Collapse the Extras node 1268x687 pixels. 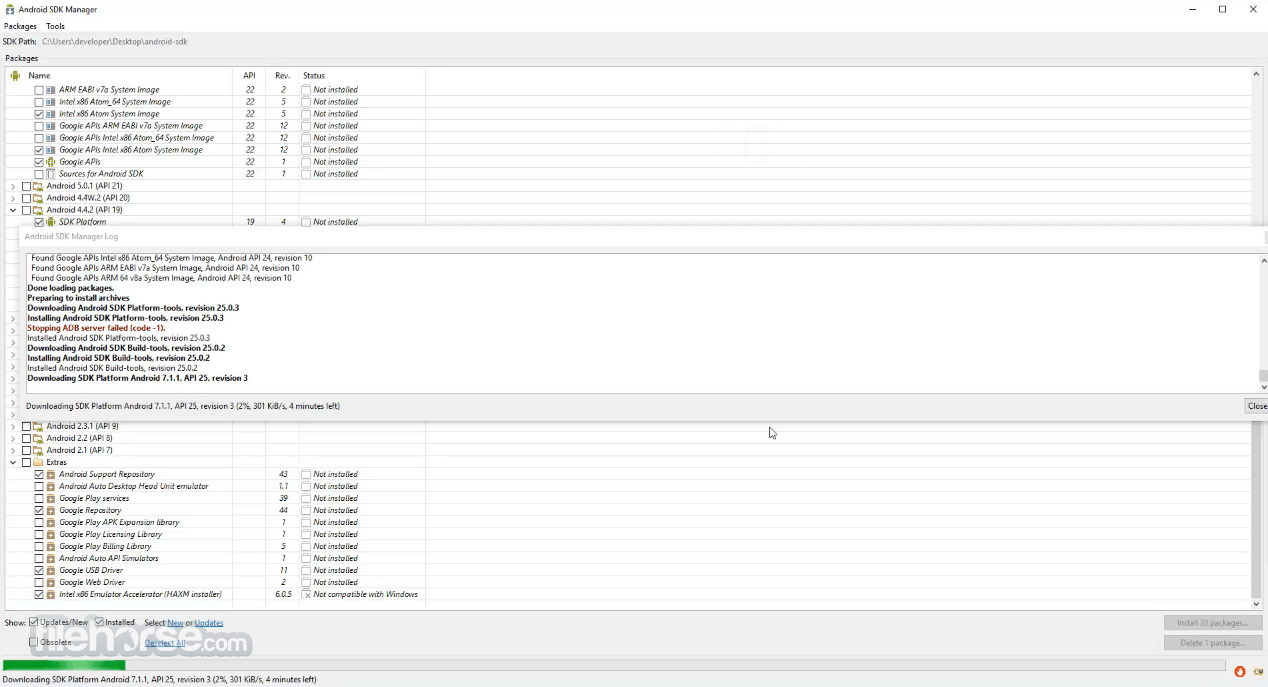click(x=13, y=462)
